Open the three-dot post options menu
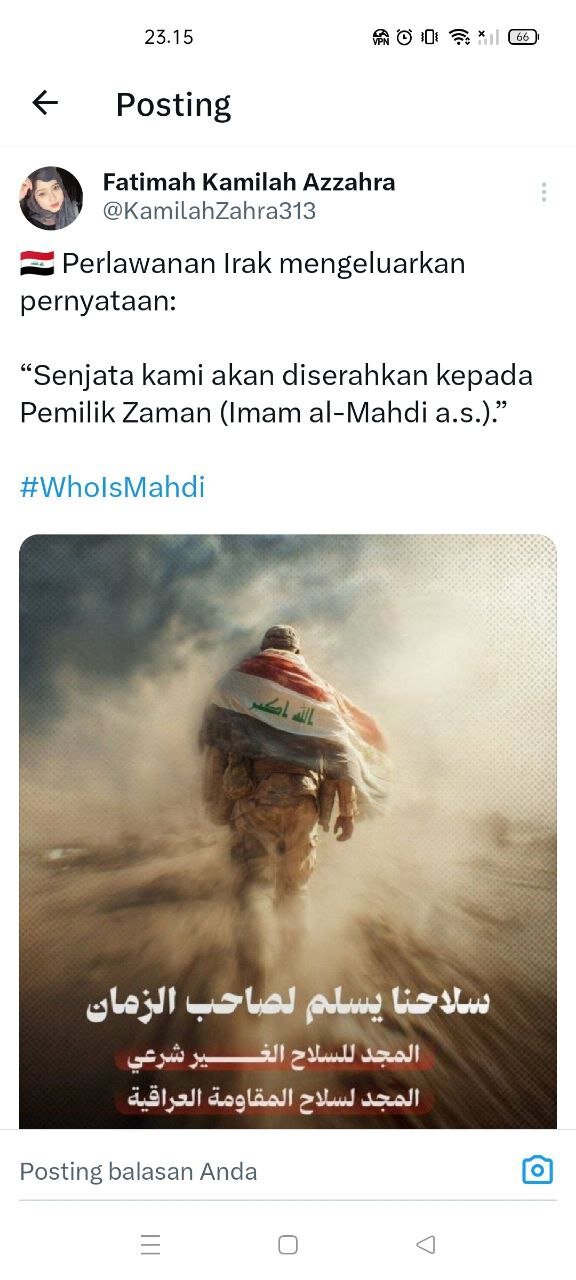The height and width of the screenshot is (1280, 576). 543,192
